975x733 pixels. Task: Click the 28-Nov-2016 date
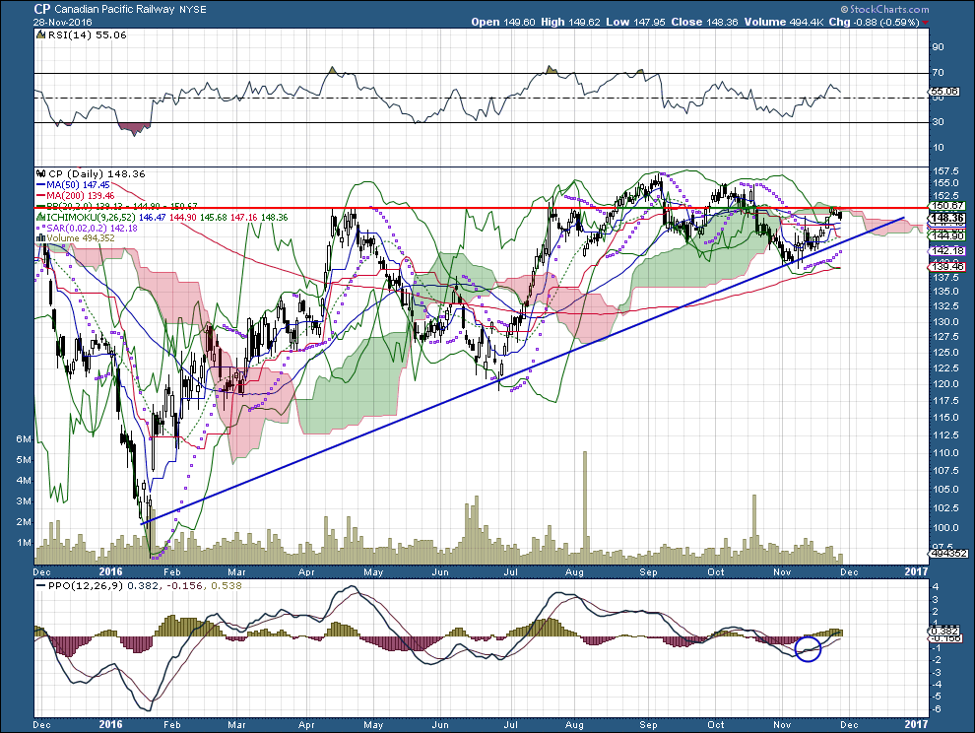(x=63, y=22)
